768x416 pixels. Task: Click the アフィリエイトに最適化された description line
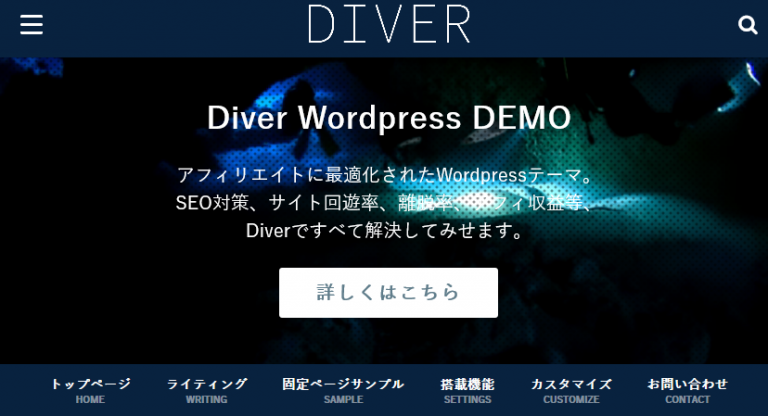[x=385, y=175]
